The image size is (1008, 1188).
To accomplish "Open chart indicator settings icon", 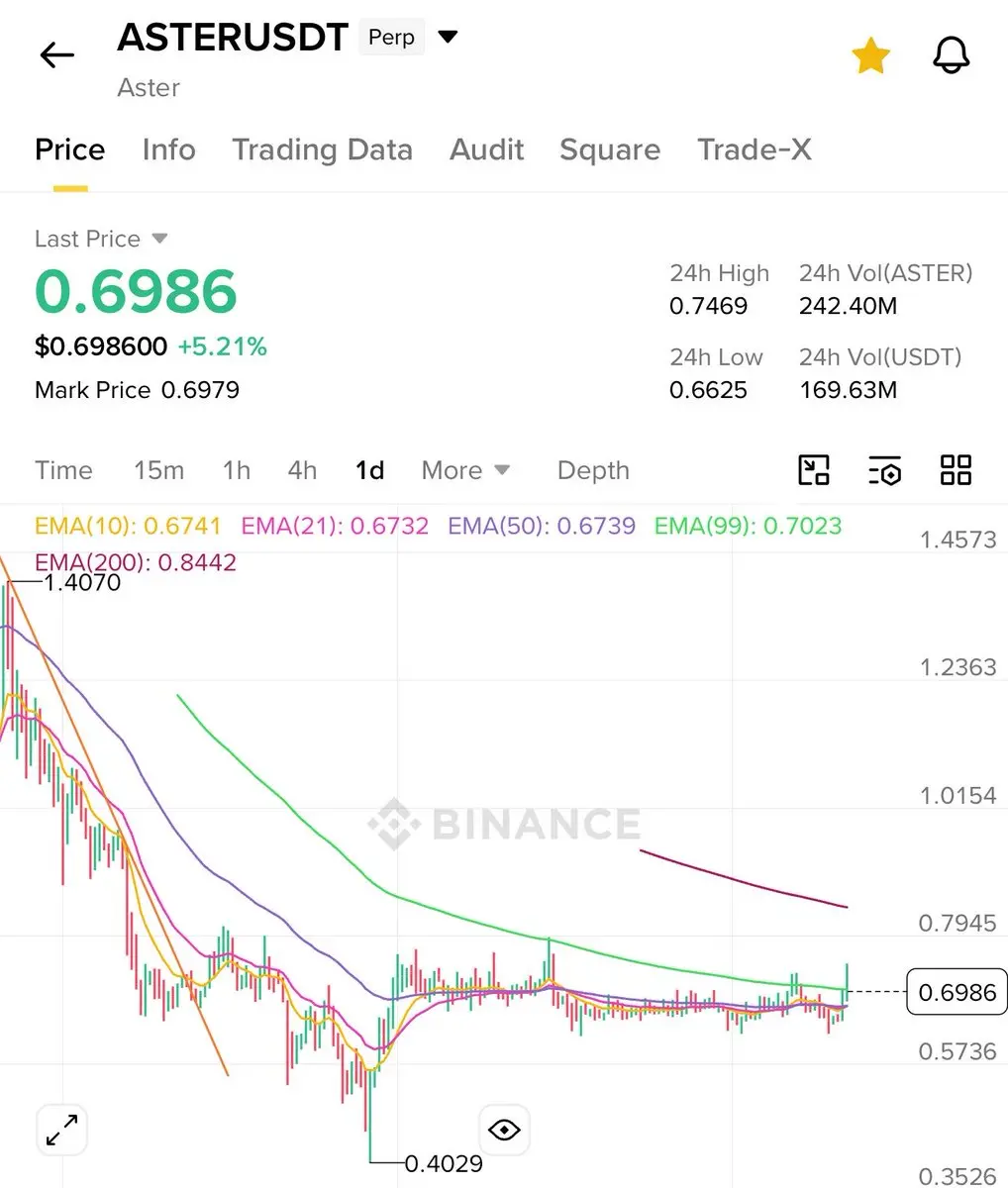I will tap(884, 470).
